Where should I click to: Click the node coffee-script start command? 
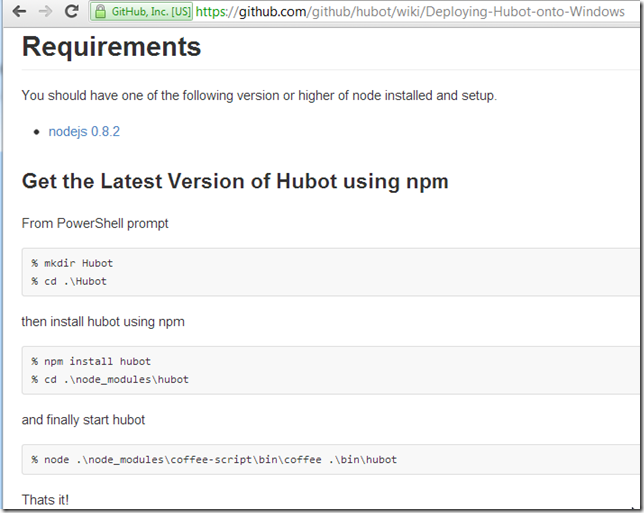(x=214, y=459)
